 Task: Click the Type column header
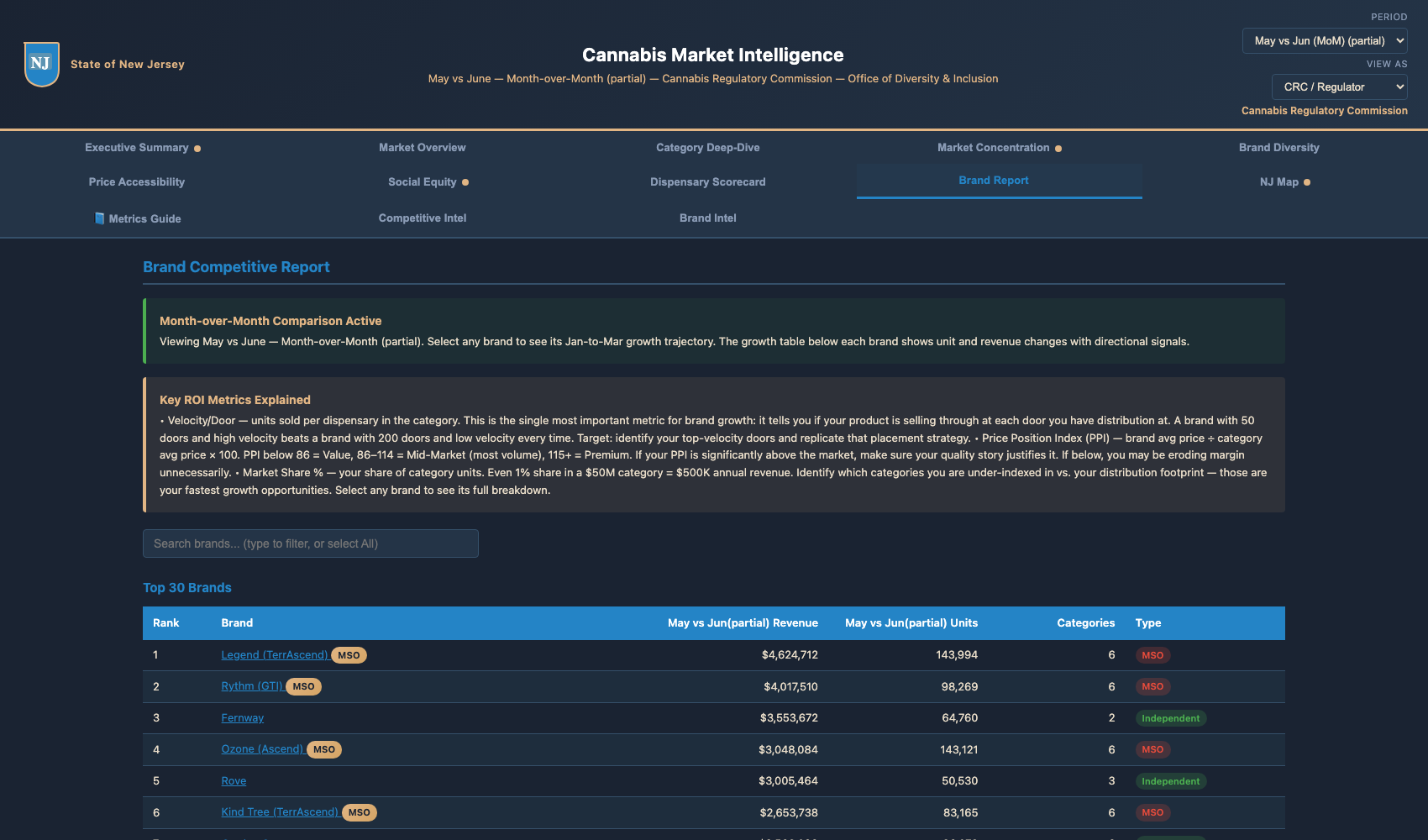click(1148, 623)
